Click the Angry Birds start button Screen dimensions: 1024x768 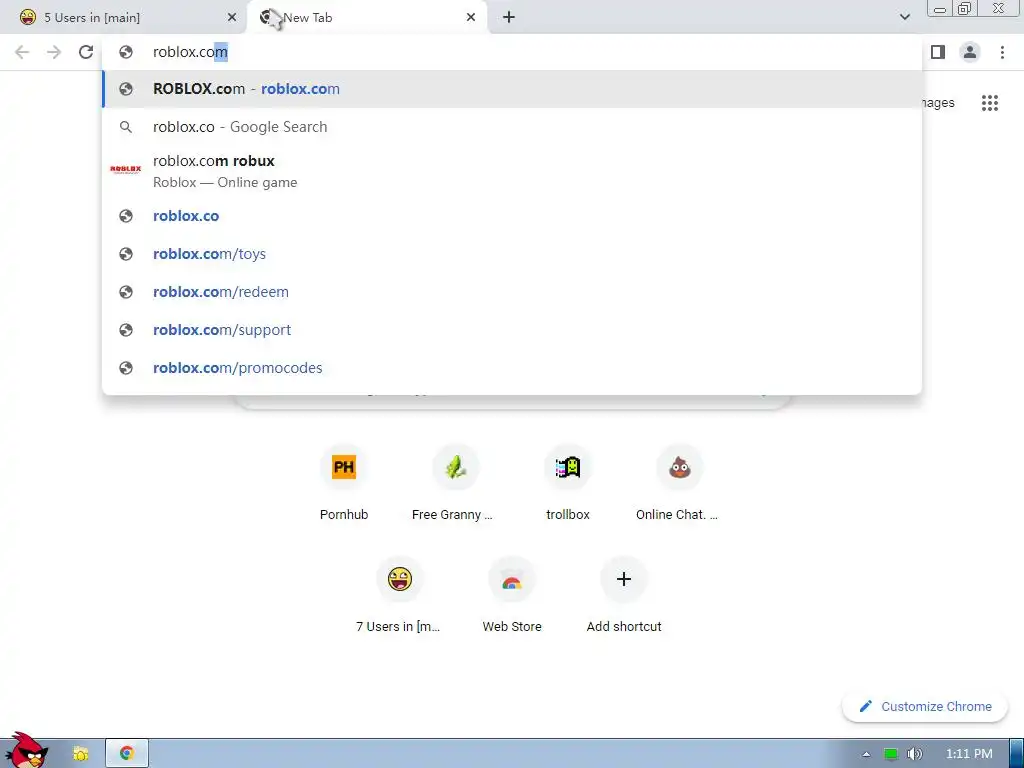[x=26, y=751]
